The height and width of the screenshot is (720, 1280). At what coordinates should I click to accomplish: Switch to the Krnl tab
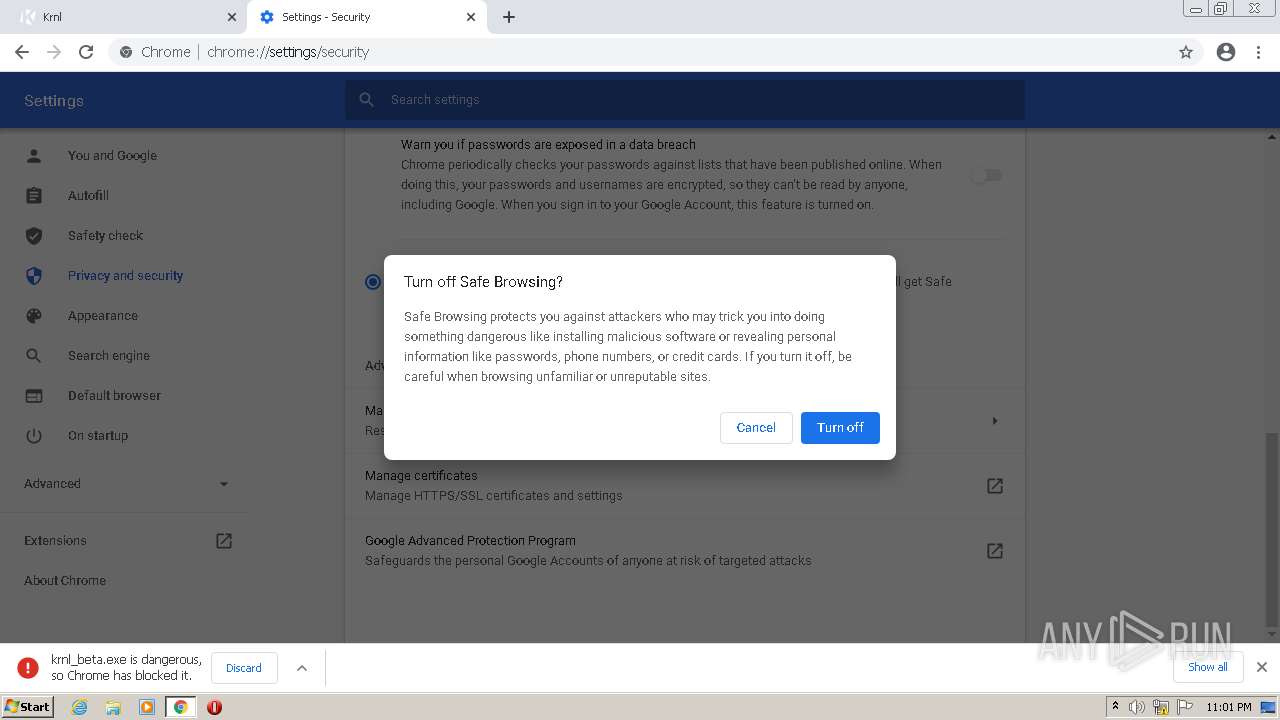[x=125, y=17]
